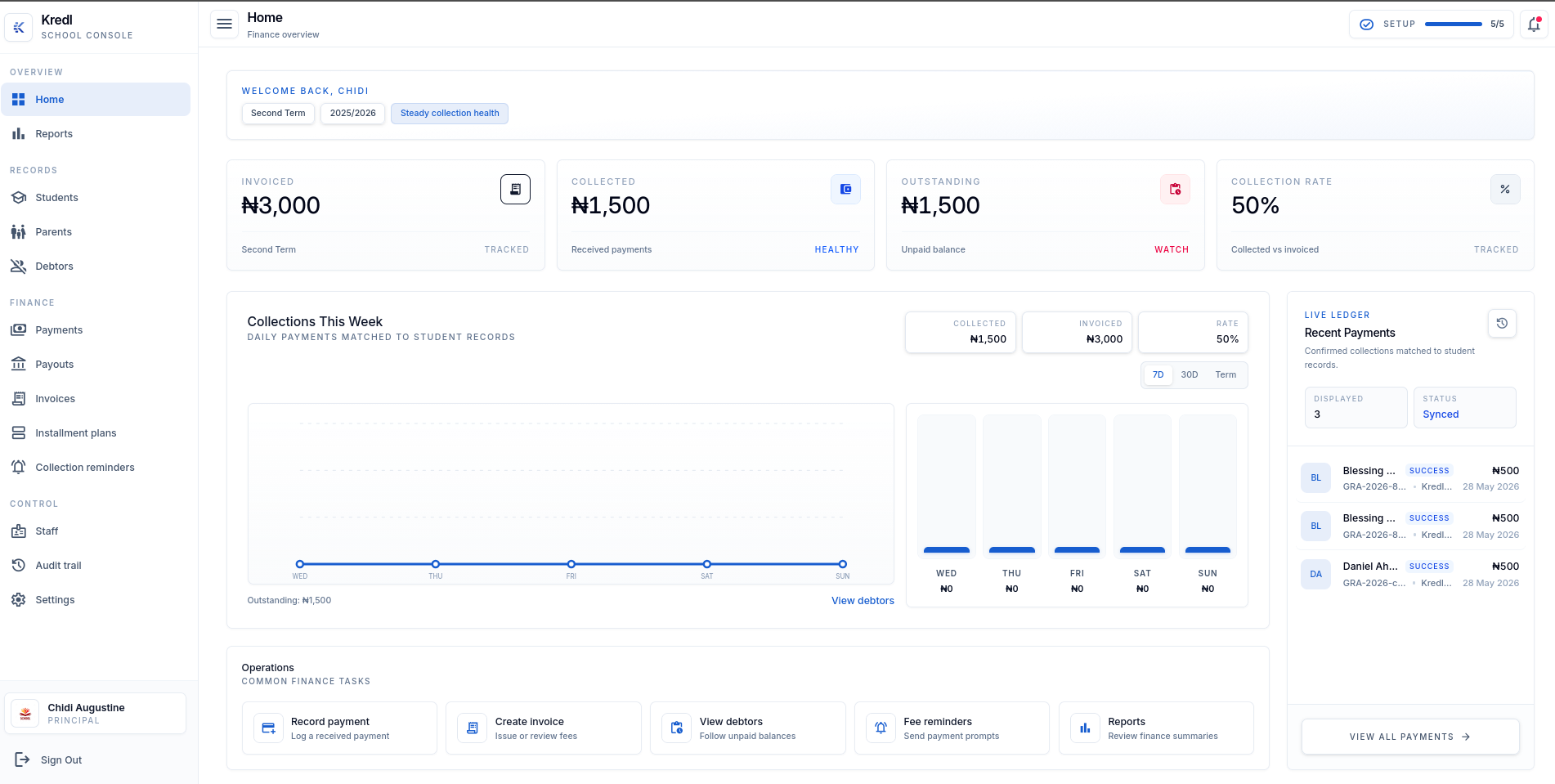Click the Collection Rate percent icon
Screen dimensions: 1555x784
(1505, 189)
